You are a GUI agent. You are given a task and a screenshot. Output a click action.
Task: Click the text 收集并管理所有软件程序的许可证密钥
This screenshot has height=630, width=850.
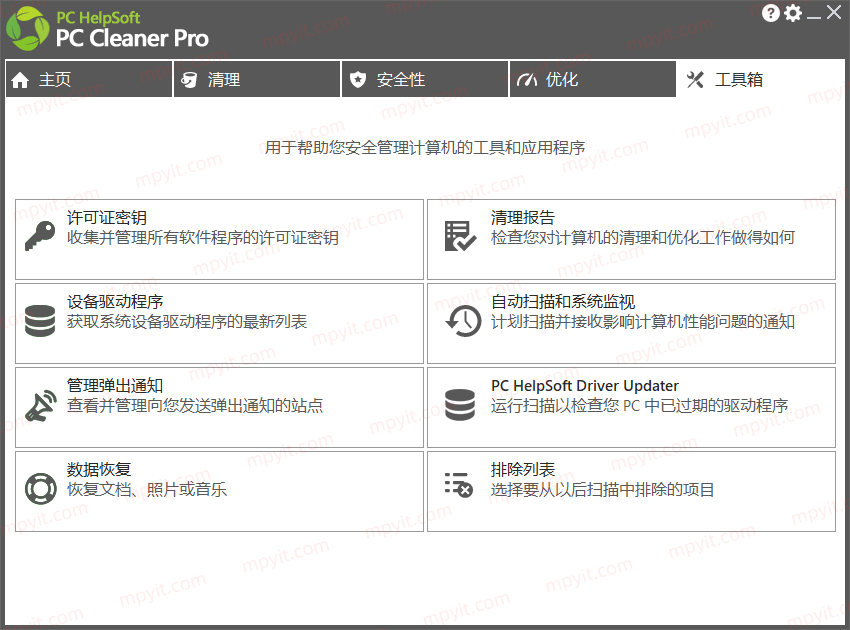tap(203, 237)
